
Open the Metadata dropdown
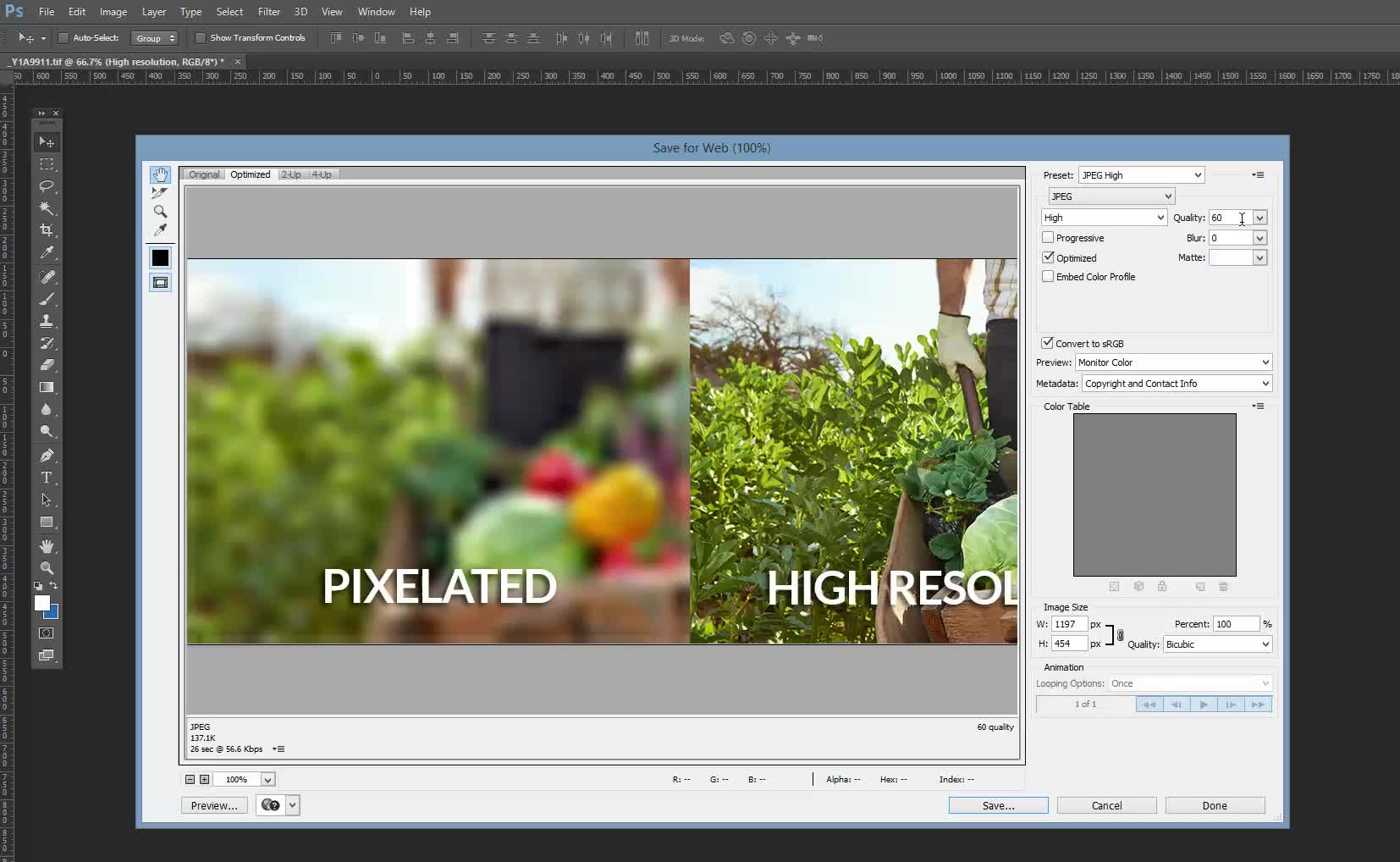1176,383
